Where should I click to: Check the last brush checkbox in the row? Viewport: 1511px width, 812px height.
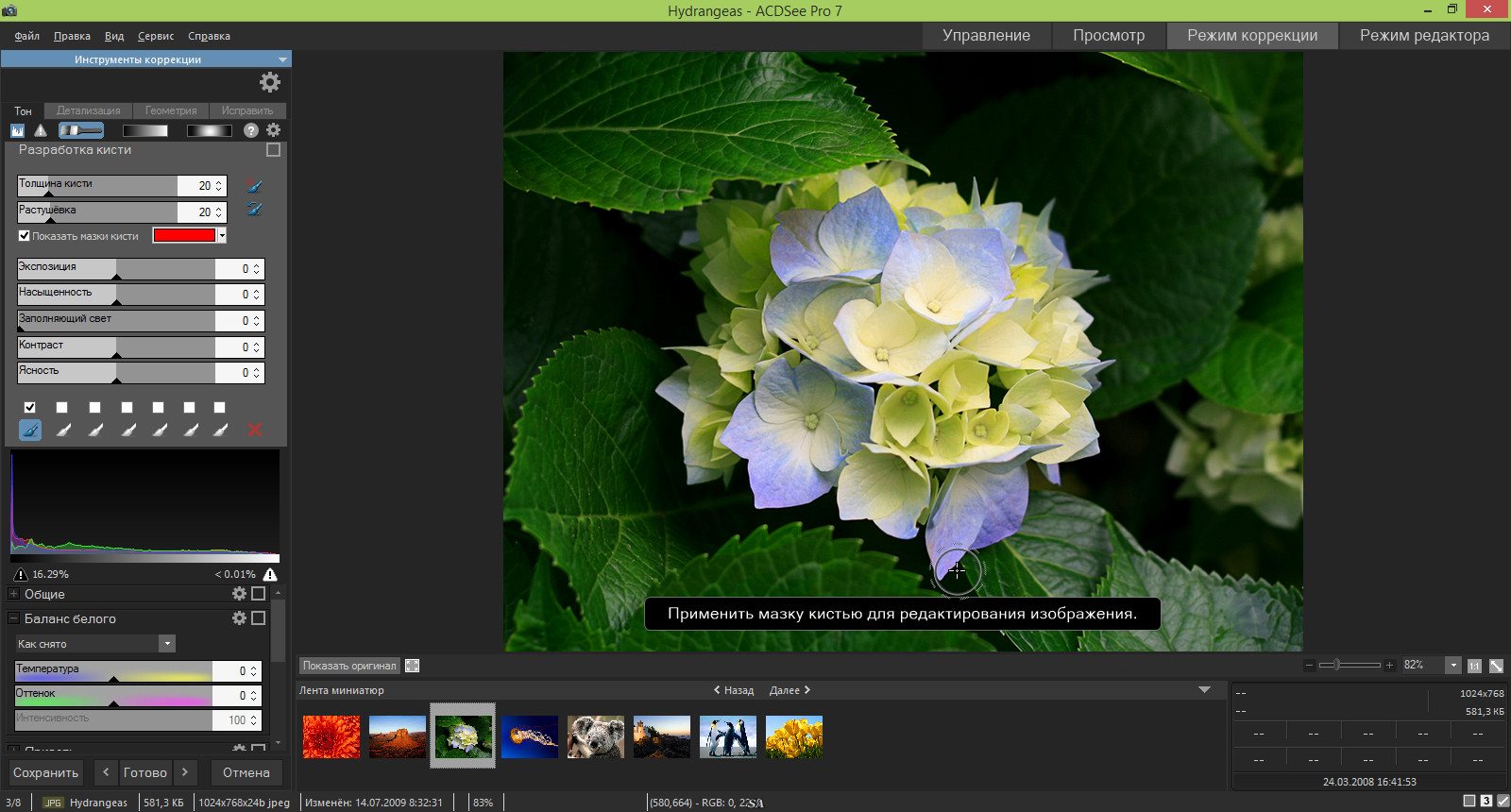point(220,408)
